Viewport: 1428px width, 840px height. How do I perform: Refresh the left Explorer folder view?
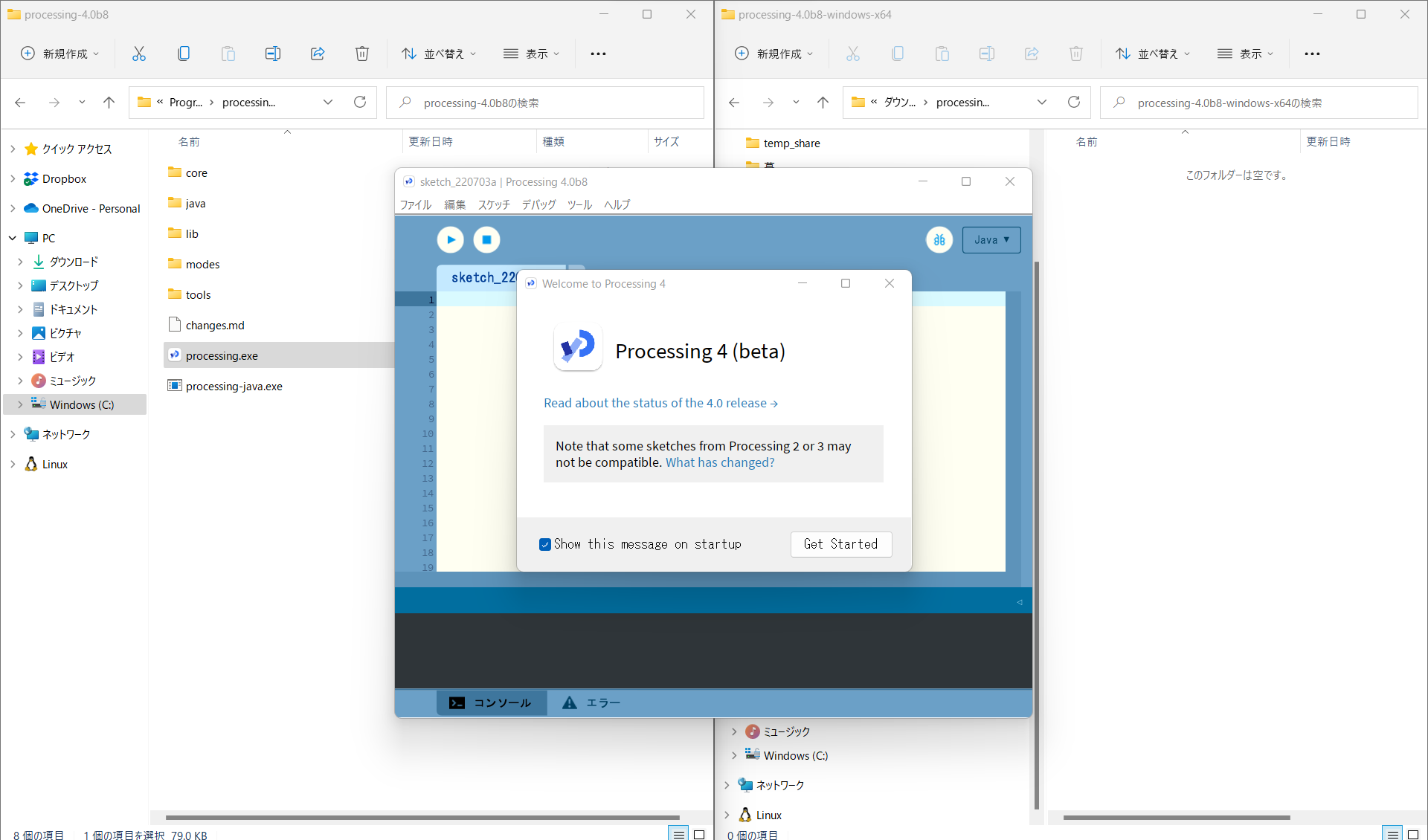click(360, 102)
